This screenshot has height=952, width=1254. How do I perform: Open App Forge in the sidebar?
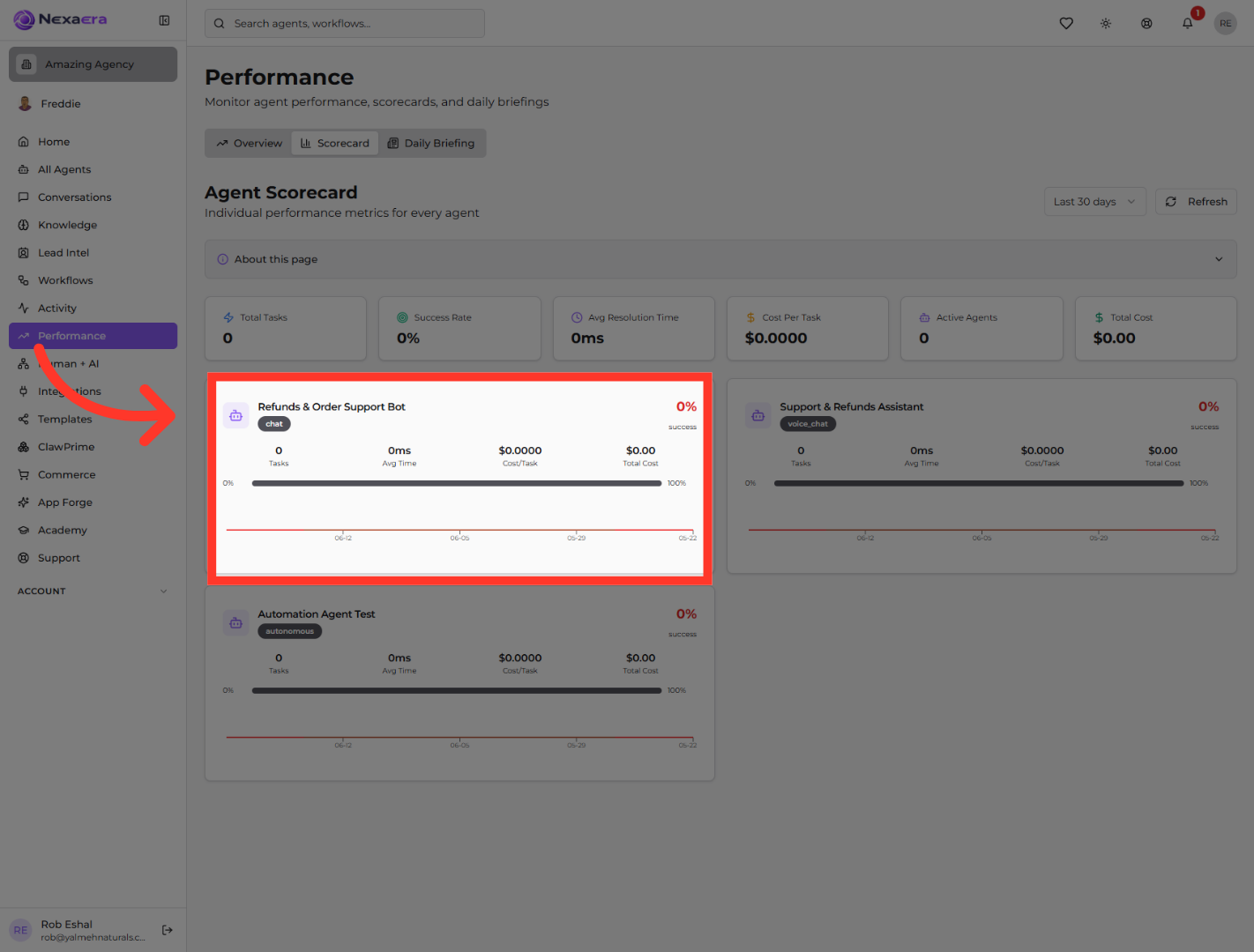coord(93,502)
